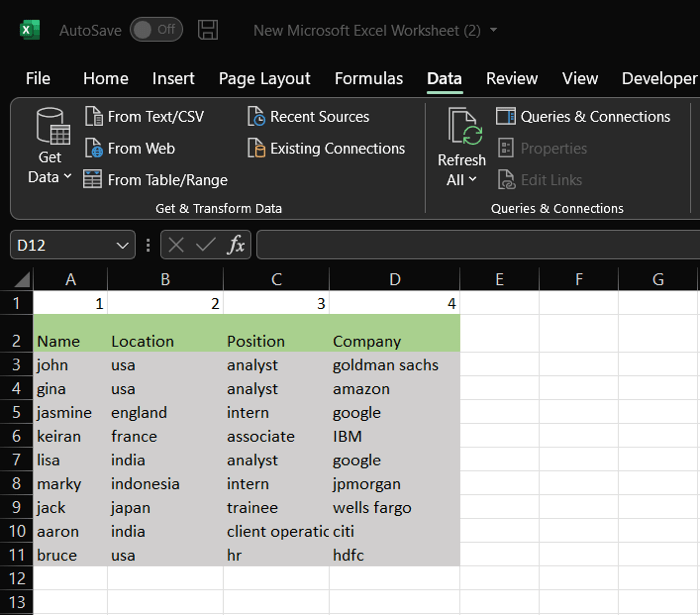The height and width of the screenshot is (615, 700).
Task: Select column F header
Action: point(579,279)
